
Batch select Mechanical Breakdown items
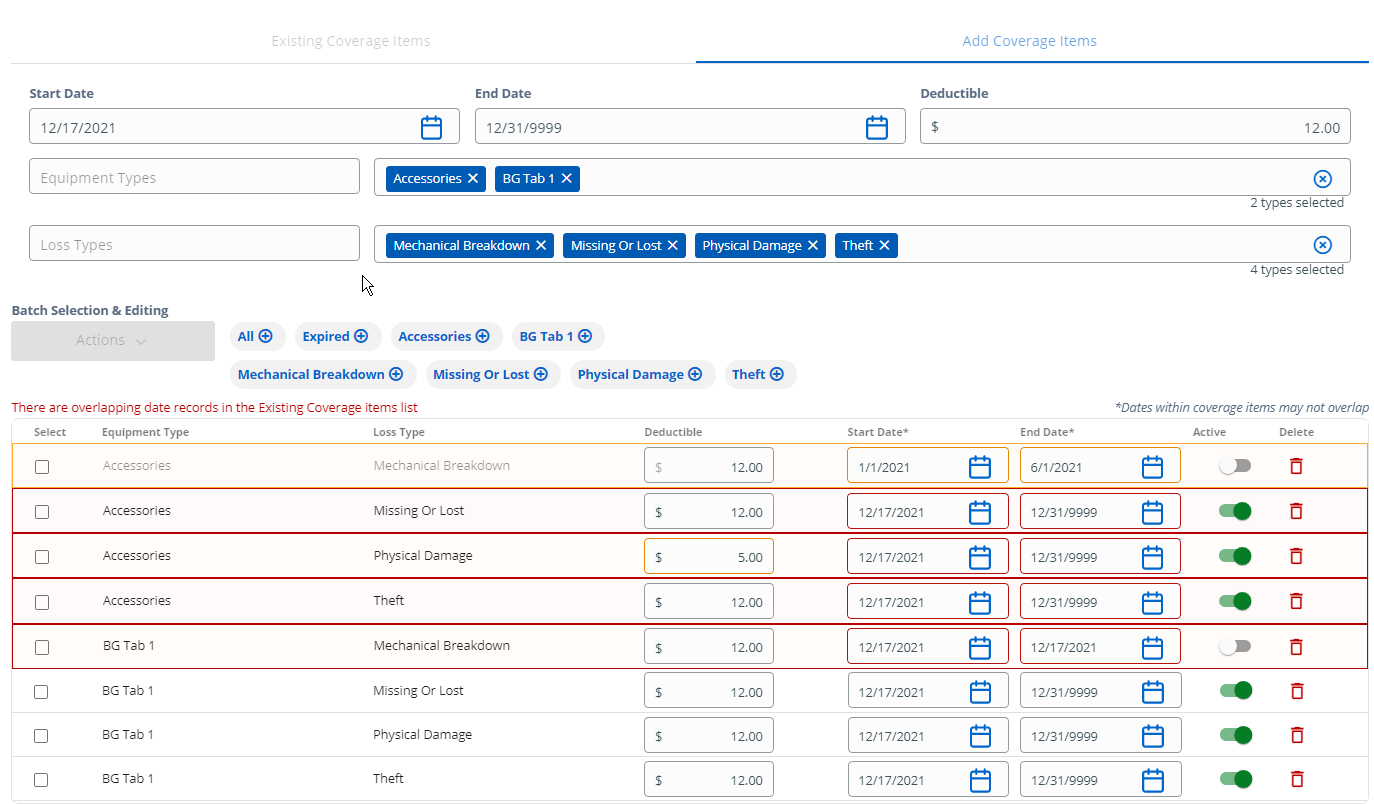point(322,375)
